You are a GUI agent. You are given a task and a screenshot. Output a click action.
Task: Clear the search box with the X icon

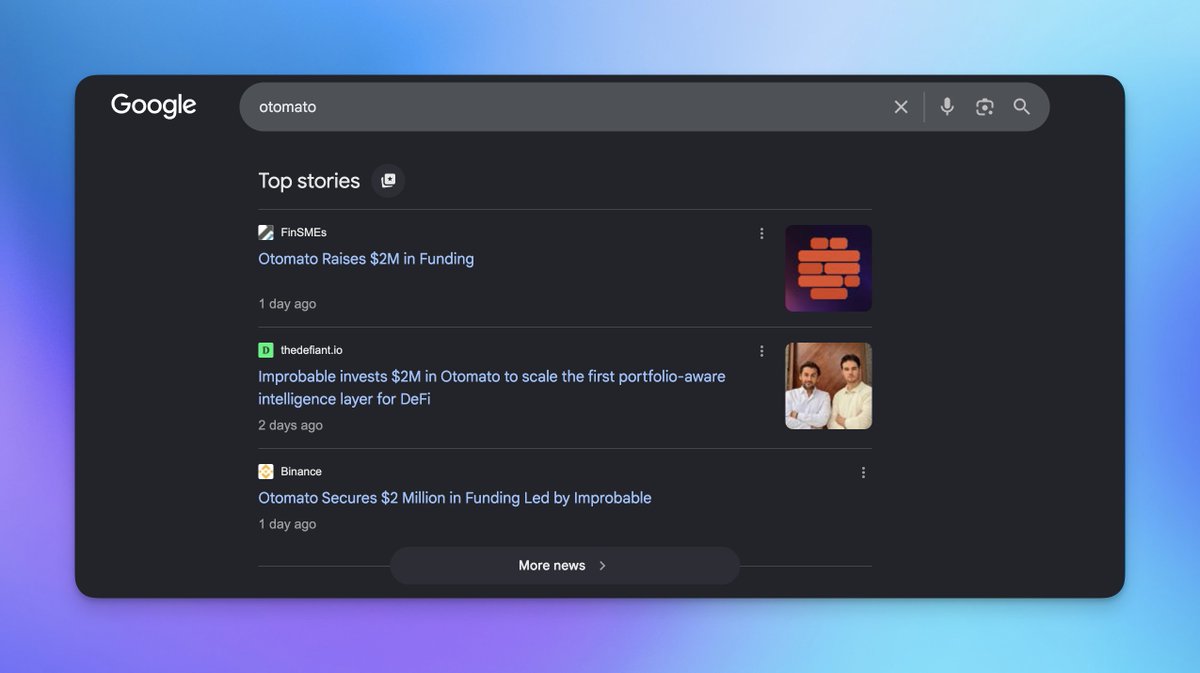901,107
